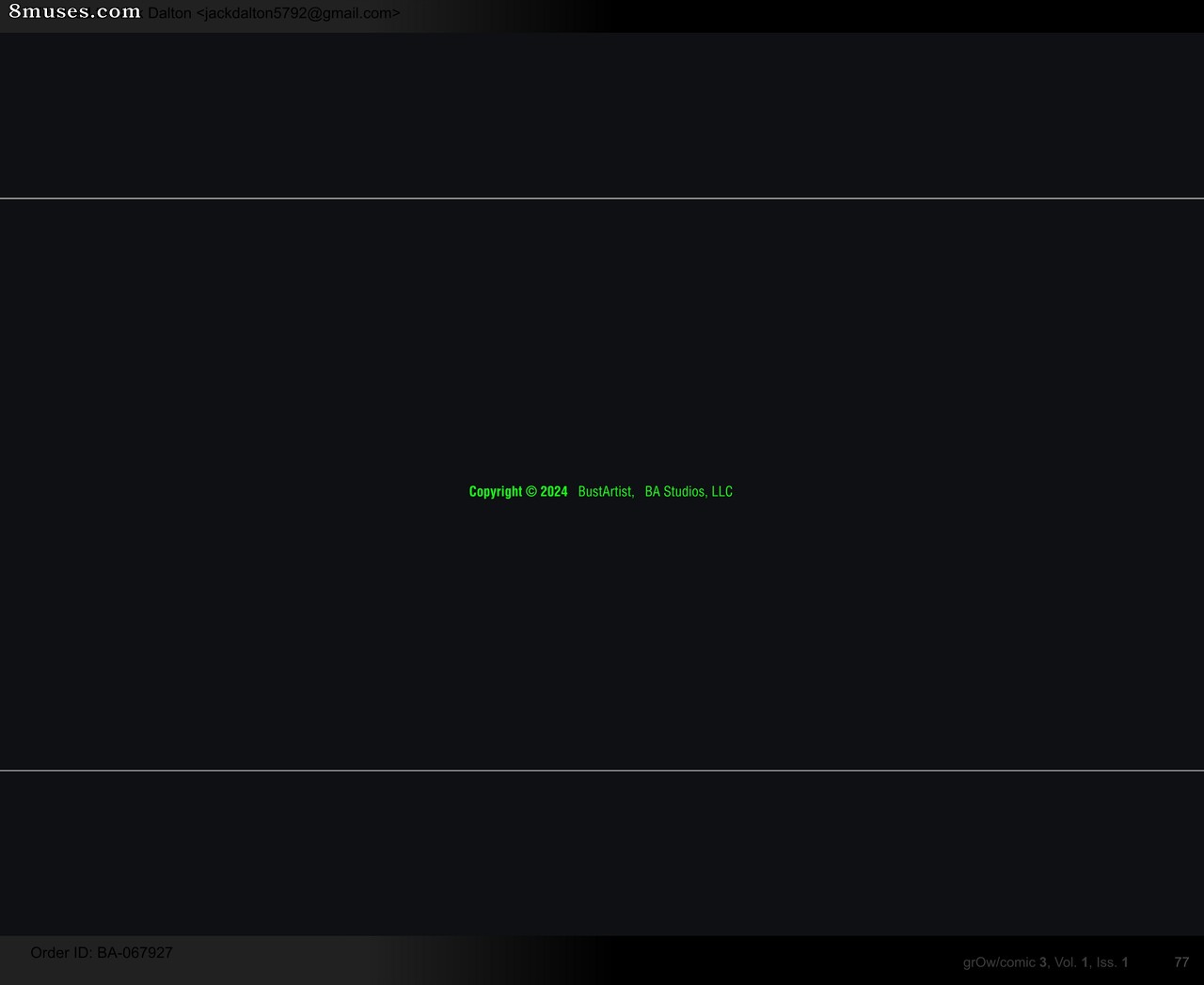Click the green © symbol
The height and width of the screenshot is (985, 1204).
coord(531,492)
